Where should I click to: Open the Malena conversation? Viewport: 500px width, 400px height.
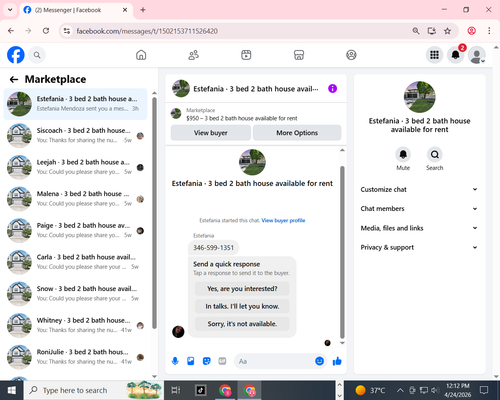[x=75, y=199]
